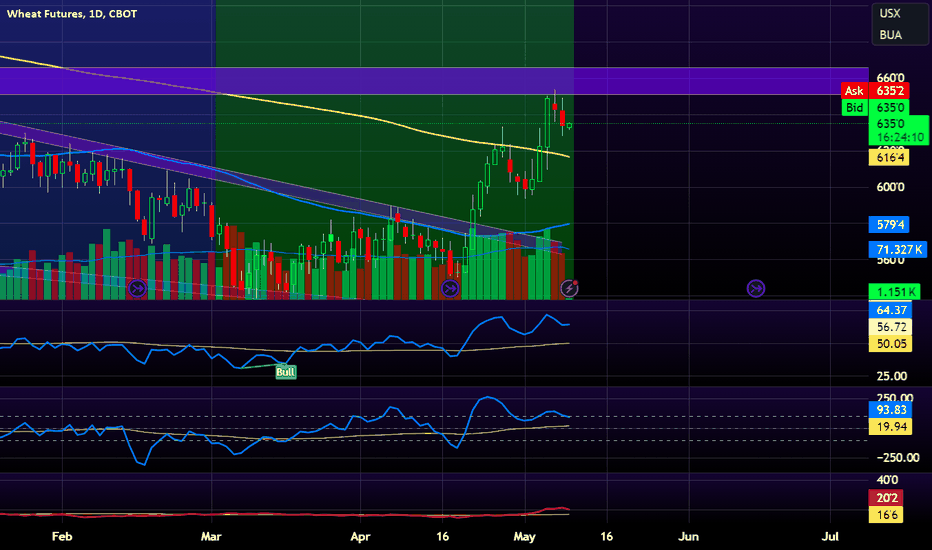This screenshot has height=550, width=932.
Task: Click the 600'0 price axis label
Action: point(890,187)
